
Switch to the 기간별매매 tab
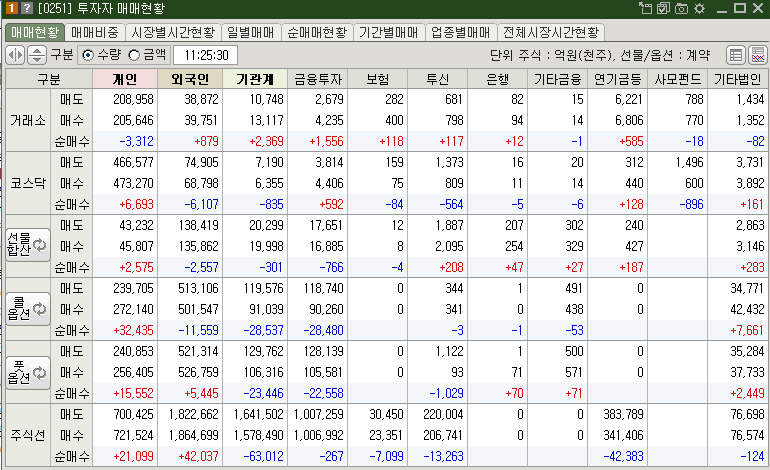[x=388, y=32]
